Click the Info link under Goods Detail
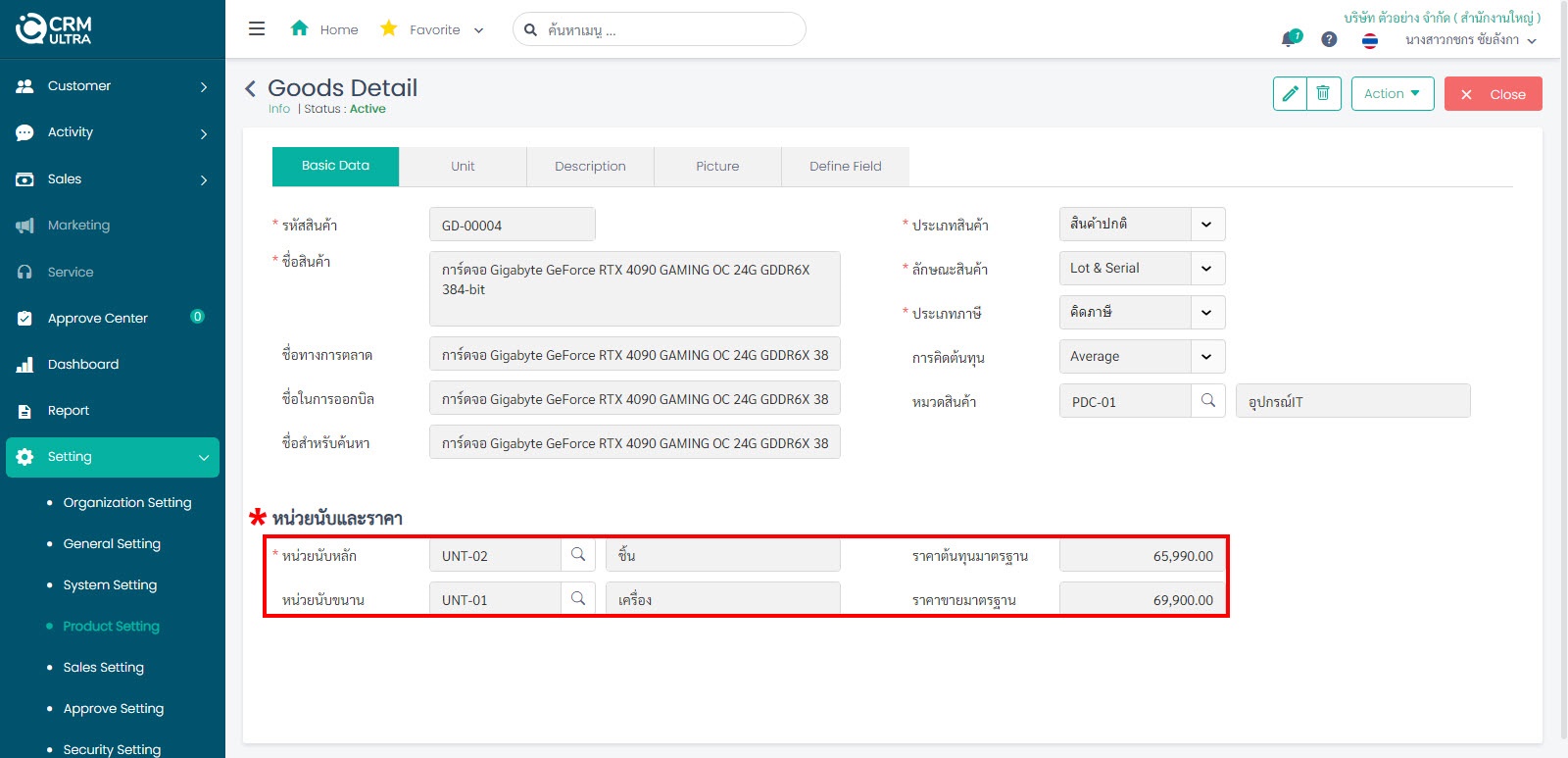This screenshot has height=758, width=1568. coord(279,109)
